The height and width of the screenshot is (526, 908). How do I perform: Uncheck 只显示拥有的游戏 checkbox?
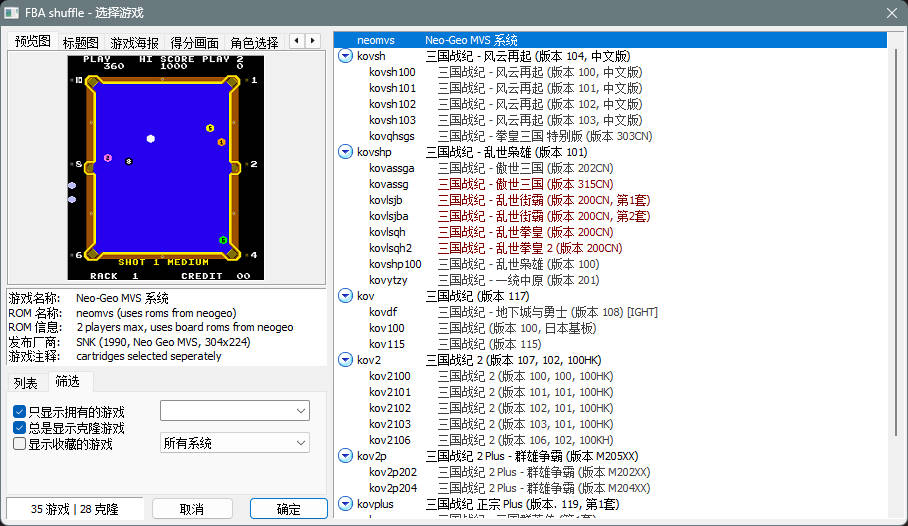[x=19, y=412]
